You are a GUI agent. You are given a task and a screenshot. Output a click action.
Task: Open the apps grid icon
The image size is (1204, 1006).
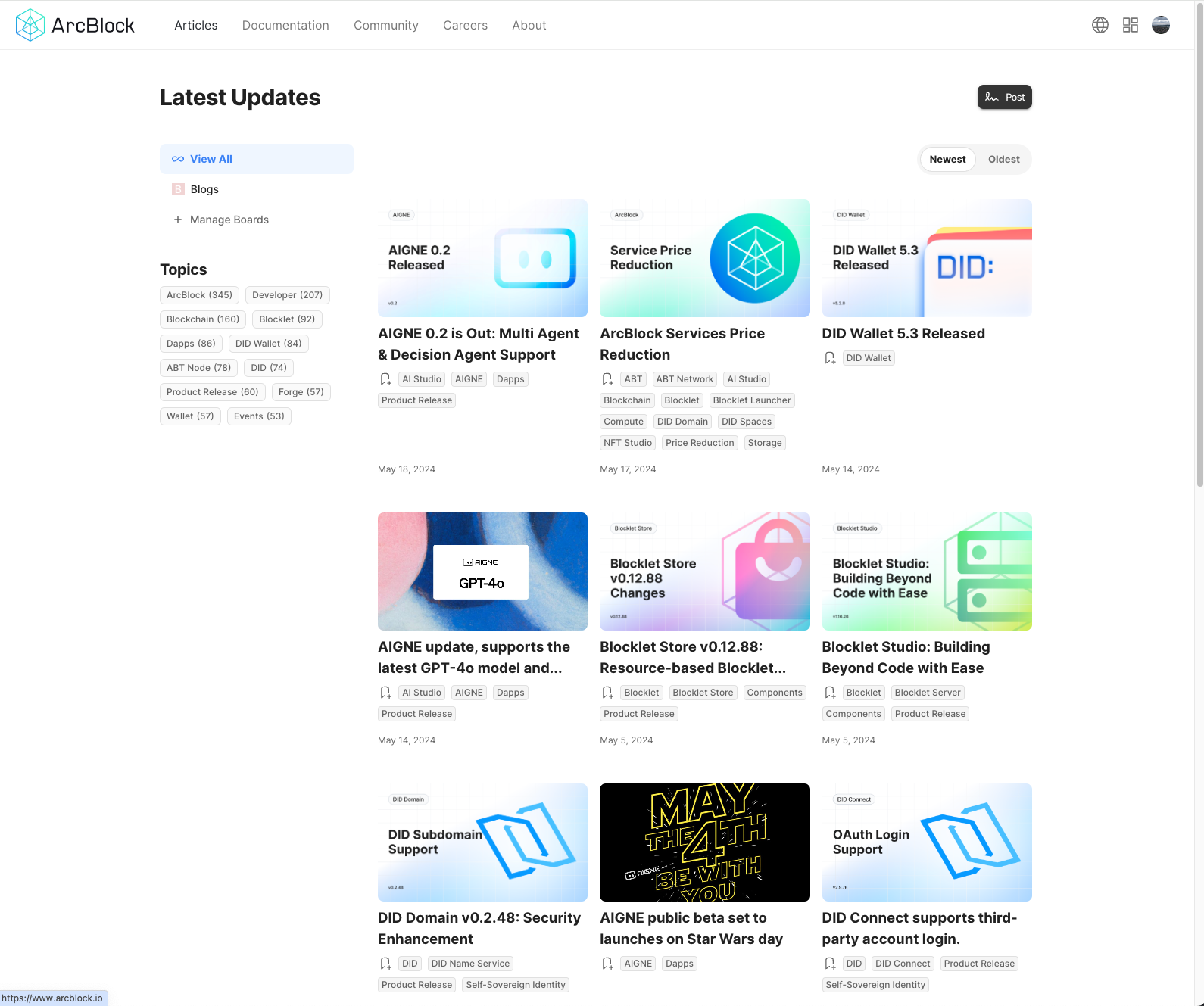pos(1130,25)
